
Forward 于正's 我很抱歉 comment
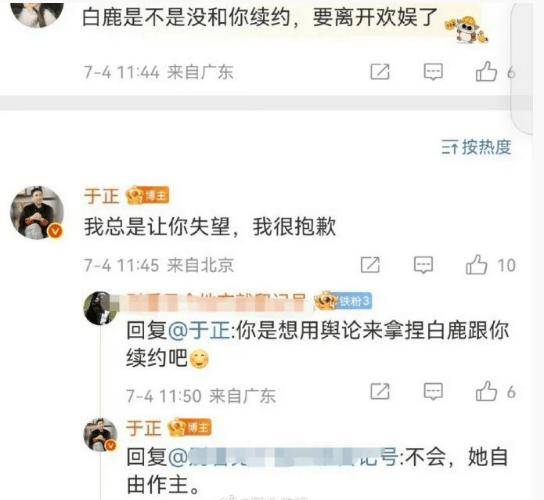370,265
